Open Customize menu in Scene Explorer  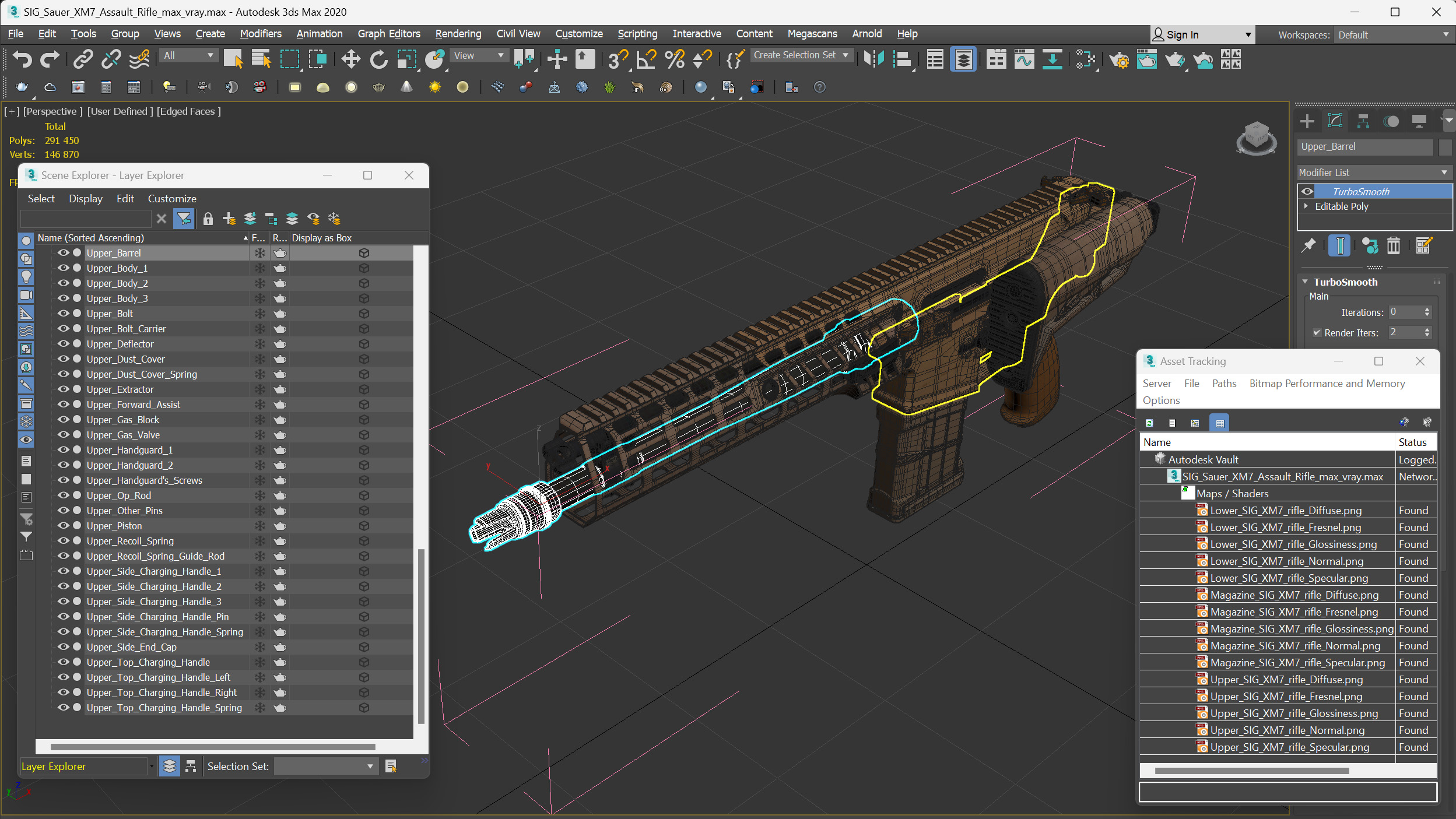tap(172, 198)
